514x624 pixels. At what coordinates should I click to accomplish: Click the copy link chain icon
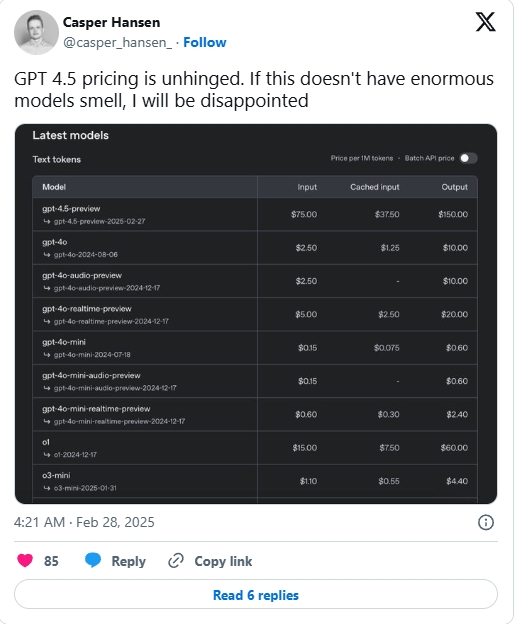pyautogui.click(x=176, y=561)
